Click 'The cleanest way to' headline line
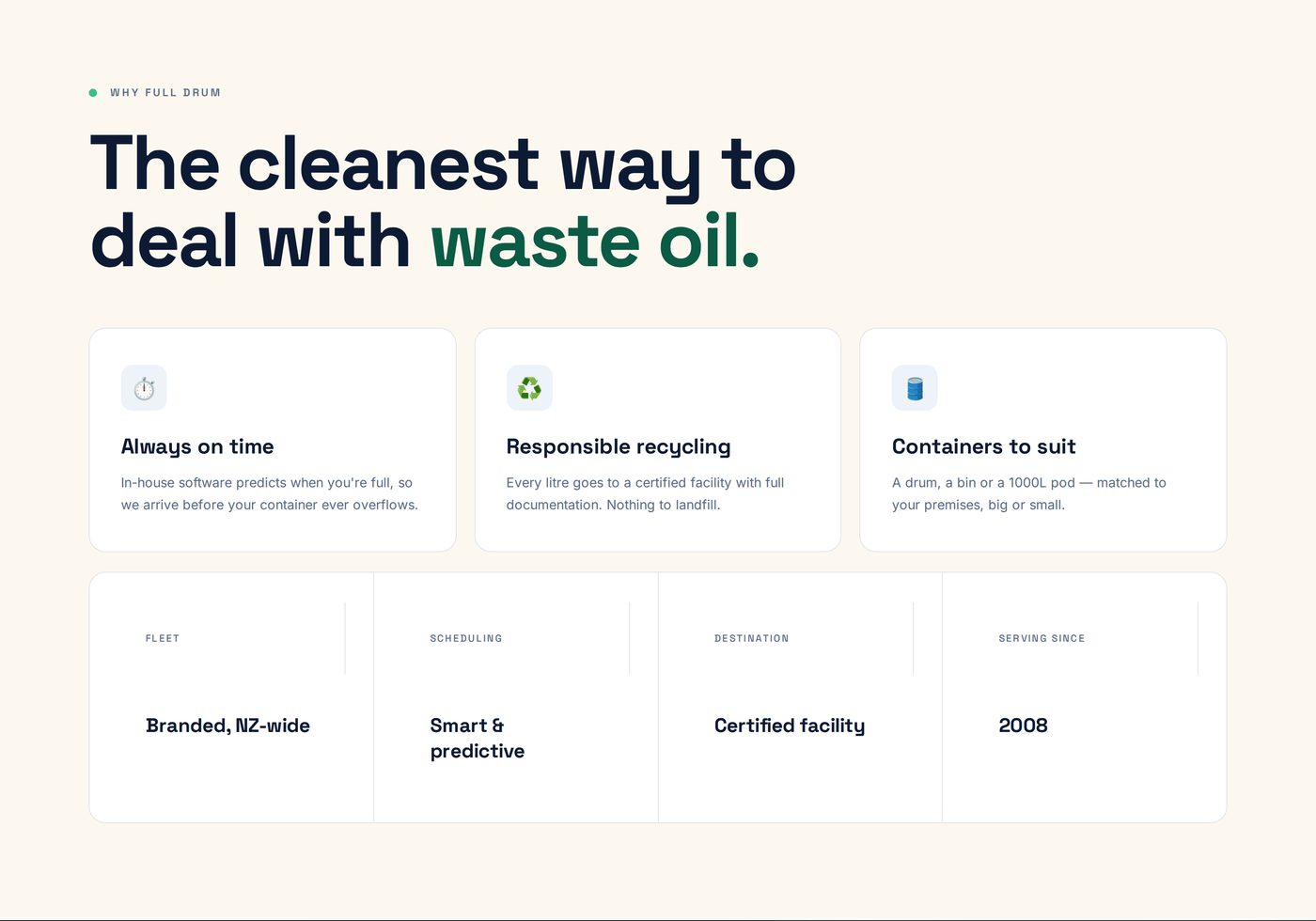The height and width of the screenshot is (921, 1316). 443,165
